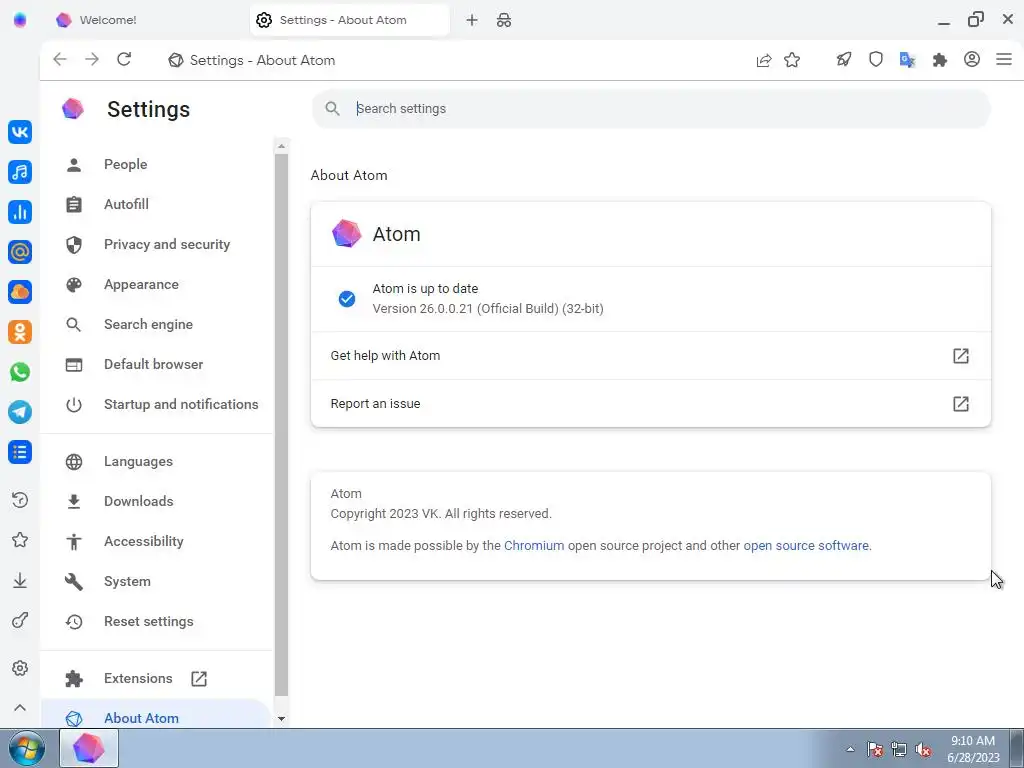Open Google Translate extension icon
1024x768 pixels.
pos(908,60)
